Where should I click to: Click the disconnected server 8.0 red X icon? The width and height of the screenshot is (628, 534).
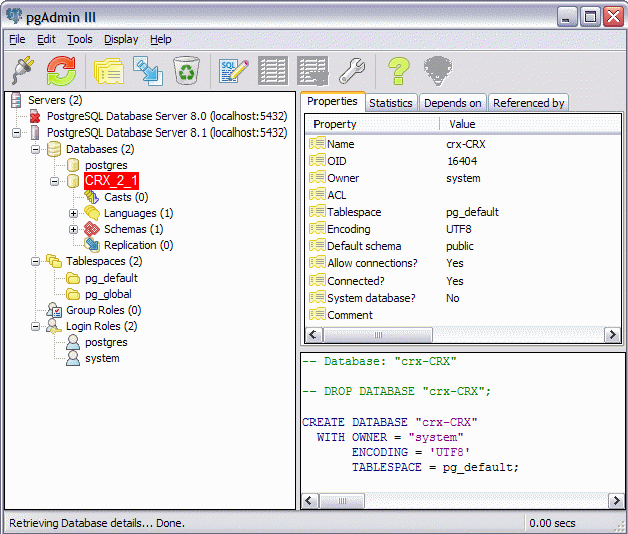(x=35, y=117)
